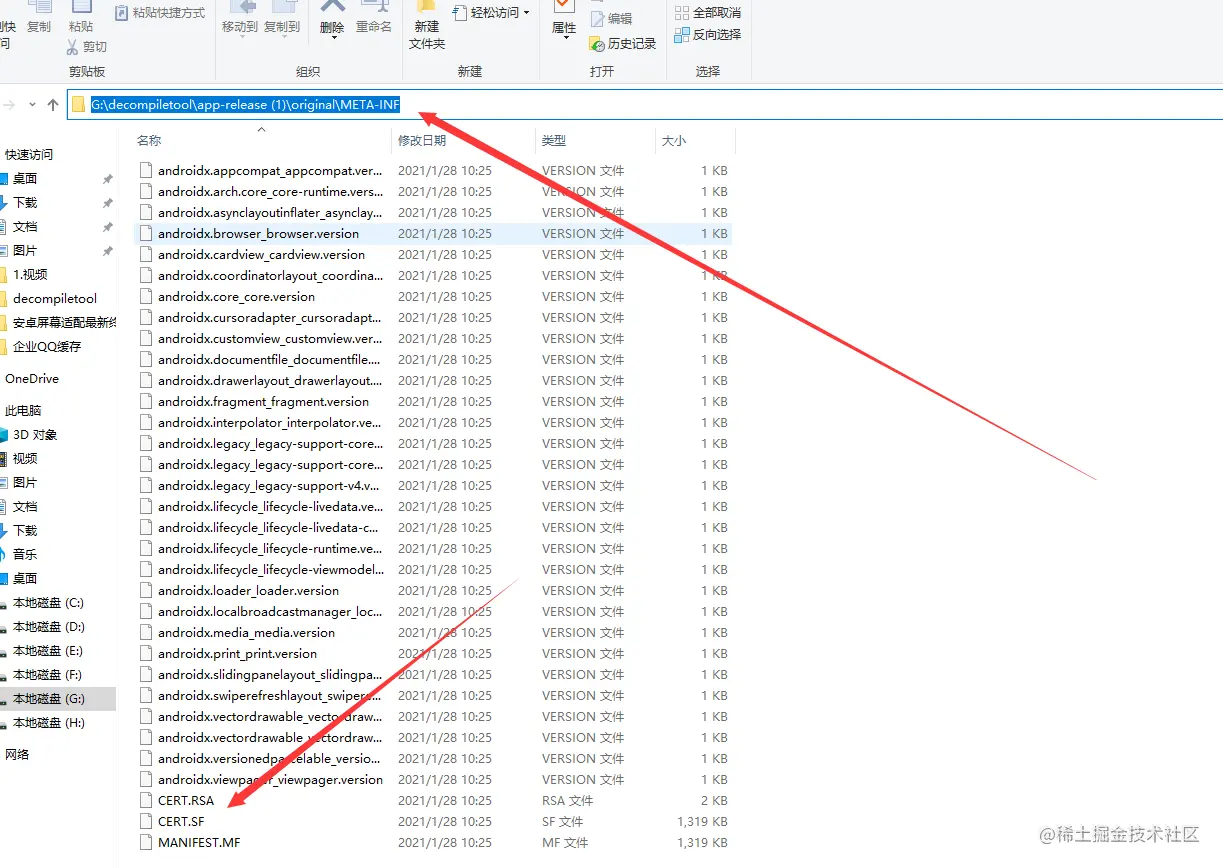Click the Delete (删除) ribbon button

coord(332,18)
